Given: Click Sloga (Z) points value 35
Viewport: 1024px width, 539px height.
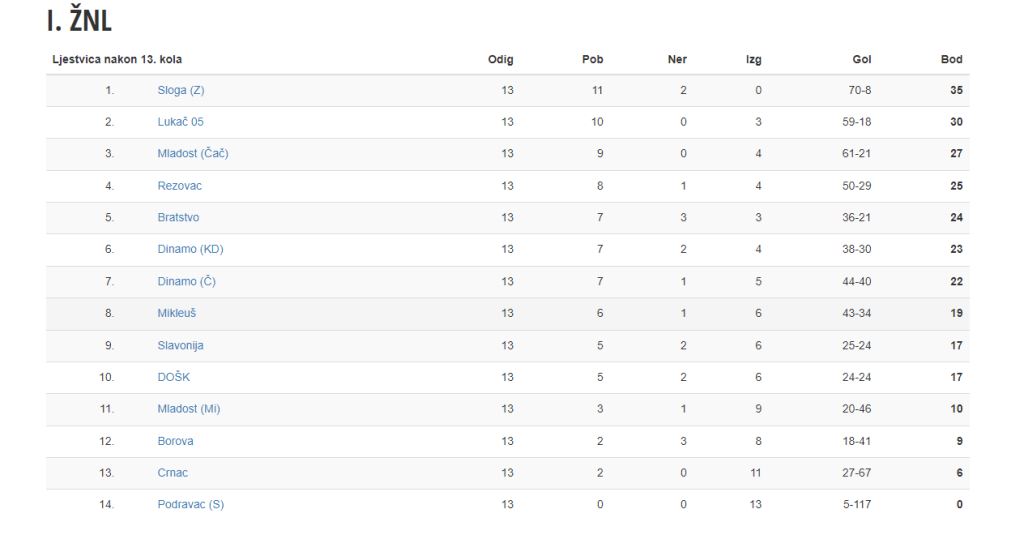Looking at the screenshot, I should coord(956,90).
